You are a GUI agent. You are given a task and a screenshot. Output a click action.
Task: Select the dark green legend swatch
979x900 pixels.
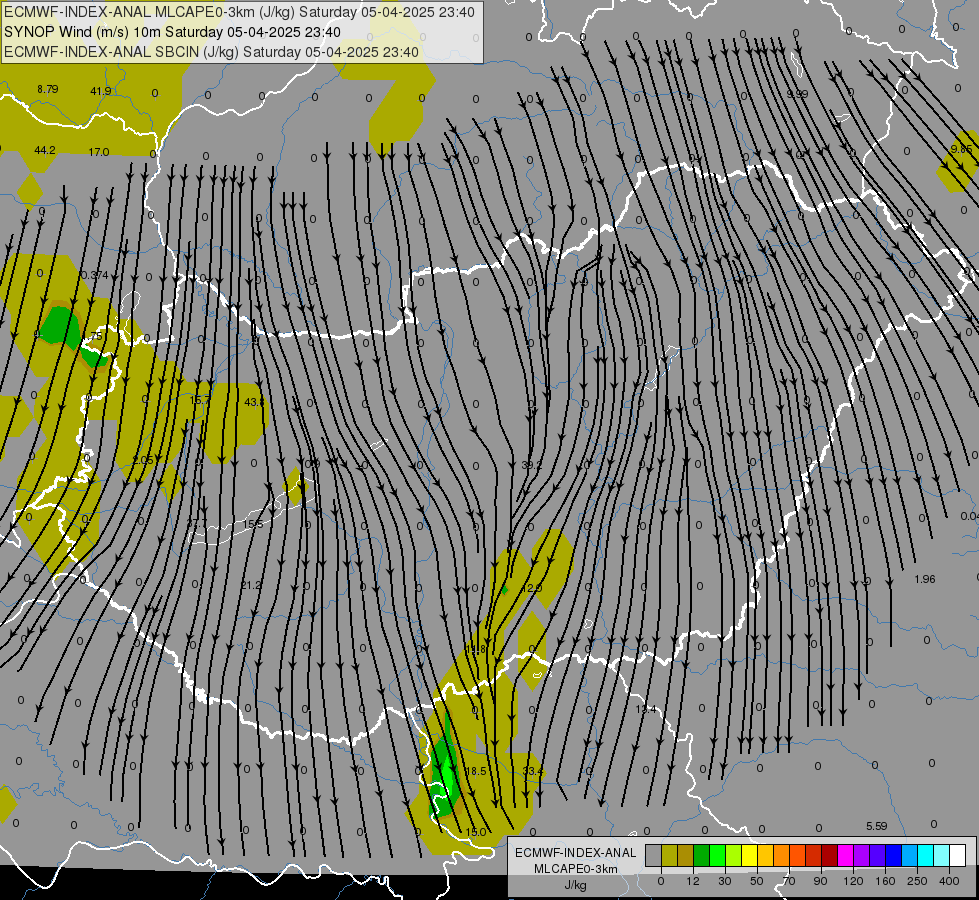[701, 856]
